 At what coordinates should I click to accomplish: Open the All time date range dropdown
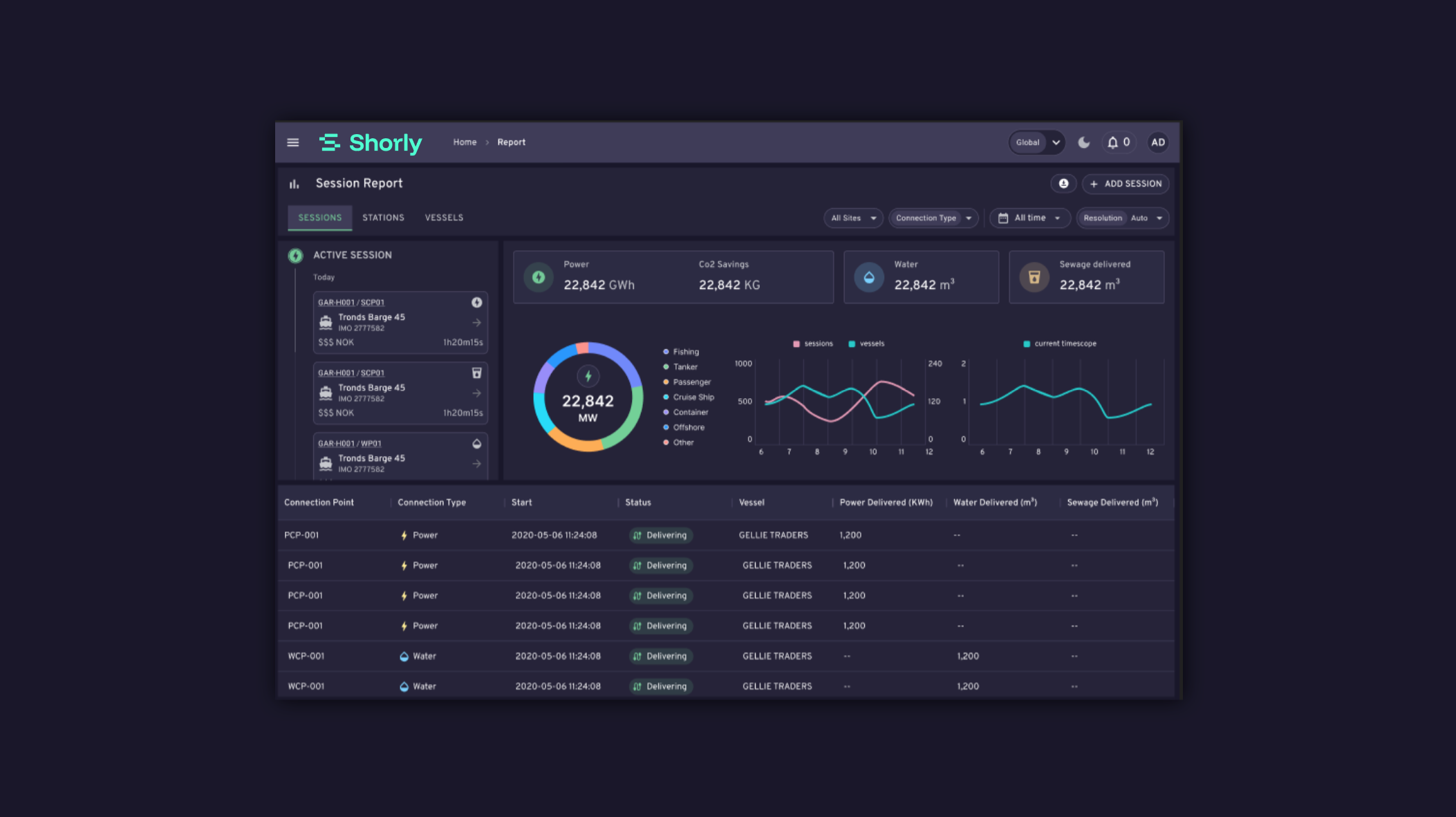click(1030, 218)
